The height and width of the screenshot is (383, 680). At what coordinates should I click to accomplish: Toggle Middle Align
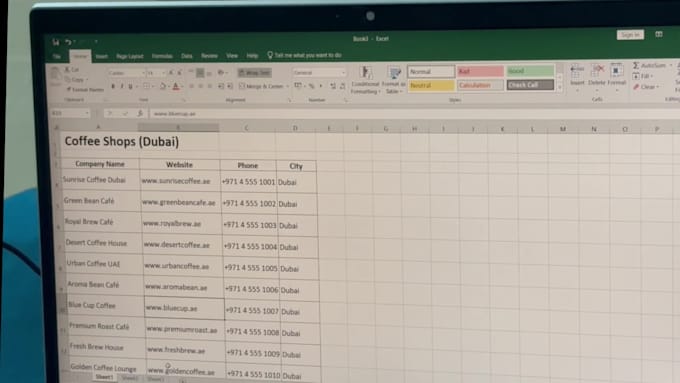pos(200,73)
